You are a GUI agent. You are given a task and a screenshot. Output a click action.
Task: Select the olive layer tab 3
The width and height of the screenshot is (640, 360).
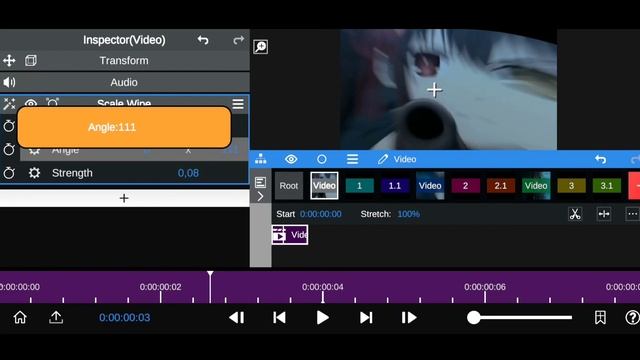571,186
